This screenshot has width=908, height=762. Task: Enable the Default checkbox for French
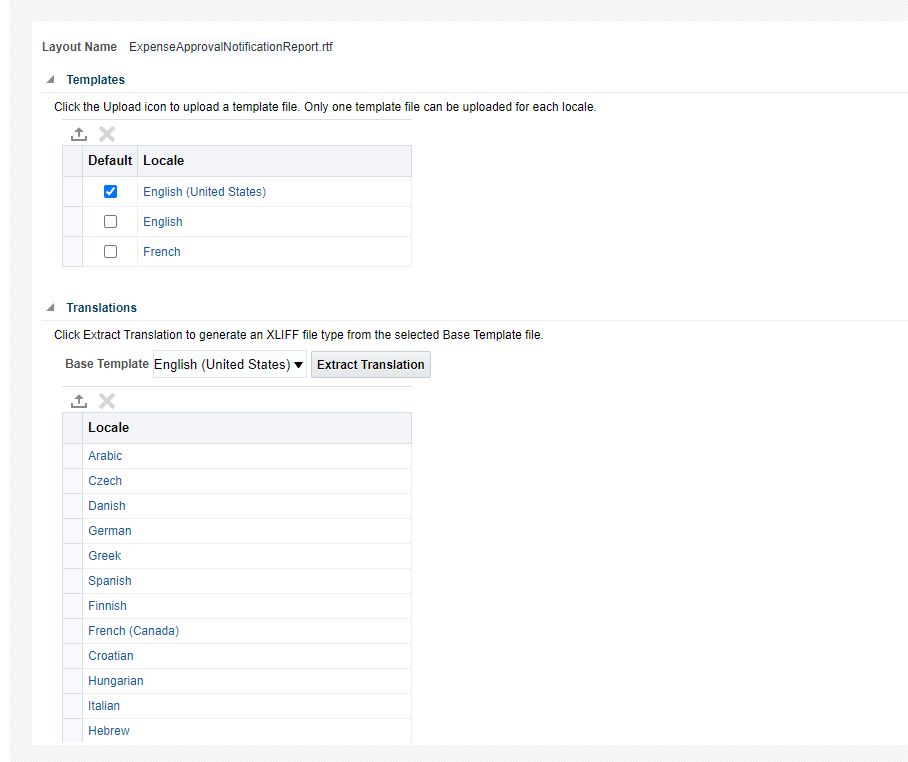point(110,251)
